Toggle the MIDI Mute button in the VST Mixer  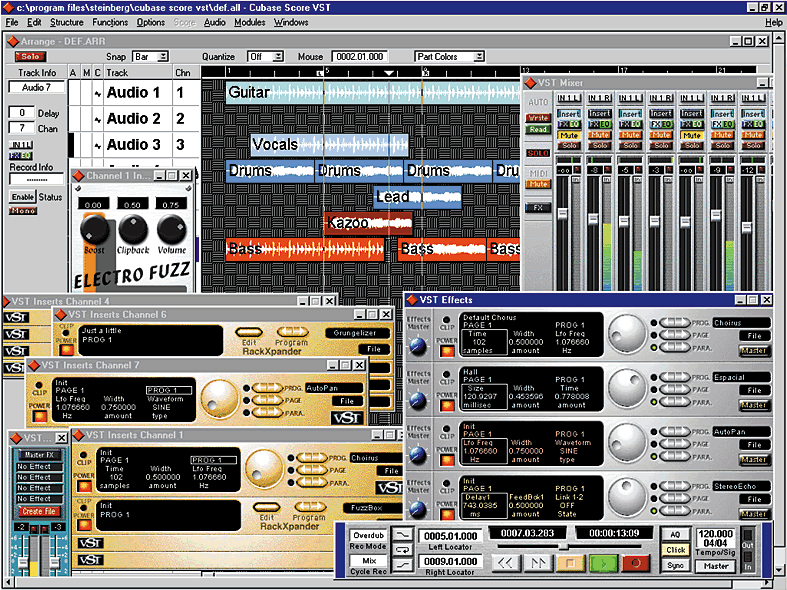(538, 184)
